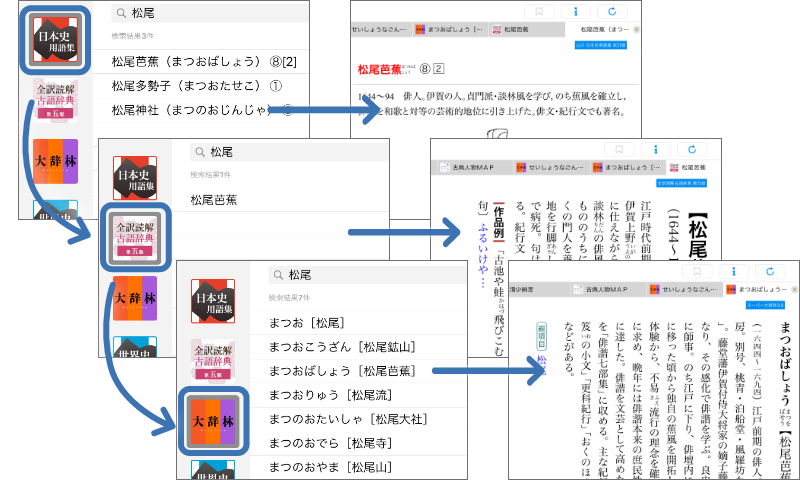Select 大辞林 icon in the 3-result search panel
The height and width of the screenshot is (480, 800).
[55, 161]
